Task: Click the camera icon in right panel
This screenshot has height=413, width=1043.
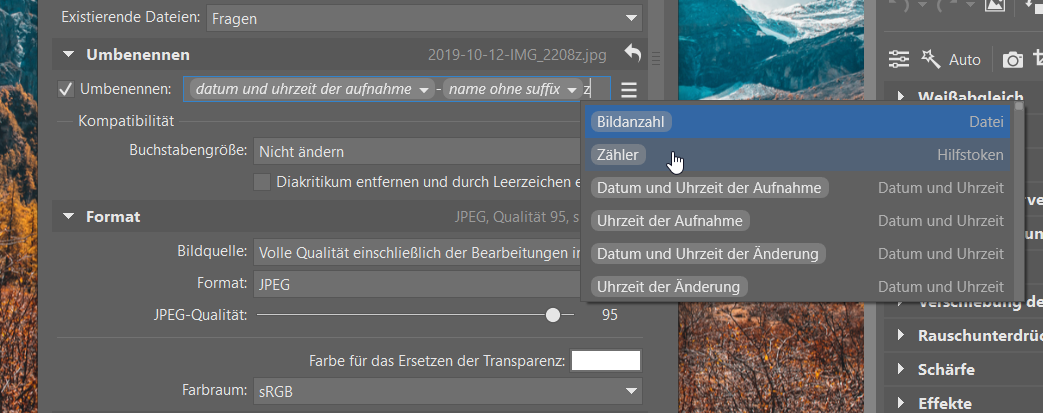Action: tap(1013, 60)
